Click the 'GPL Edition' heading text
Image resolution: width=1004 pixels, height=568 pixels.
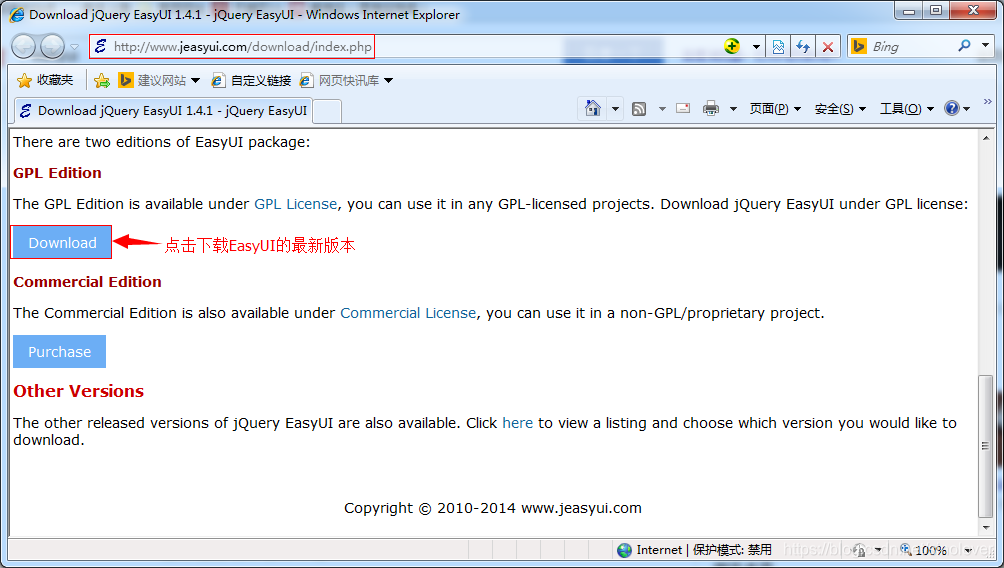[x=57, y=173]
